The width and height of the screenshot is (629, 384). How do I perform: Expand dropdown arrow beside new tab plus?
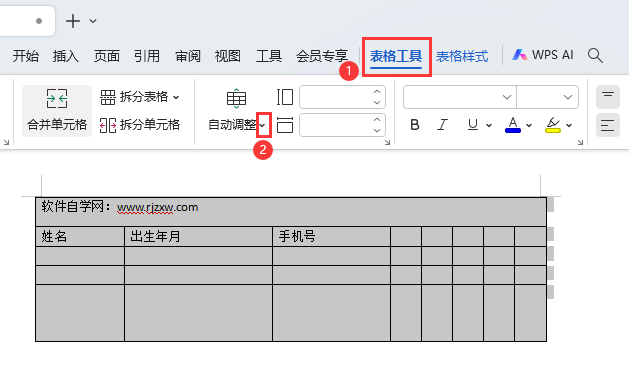93,21
